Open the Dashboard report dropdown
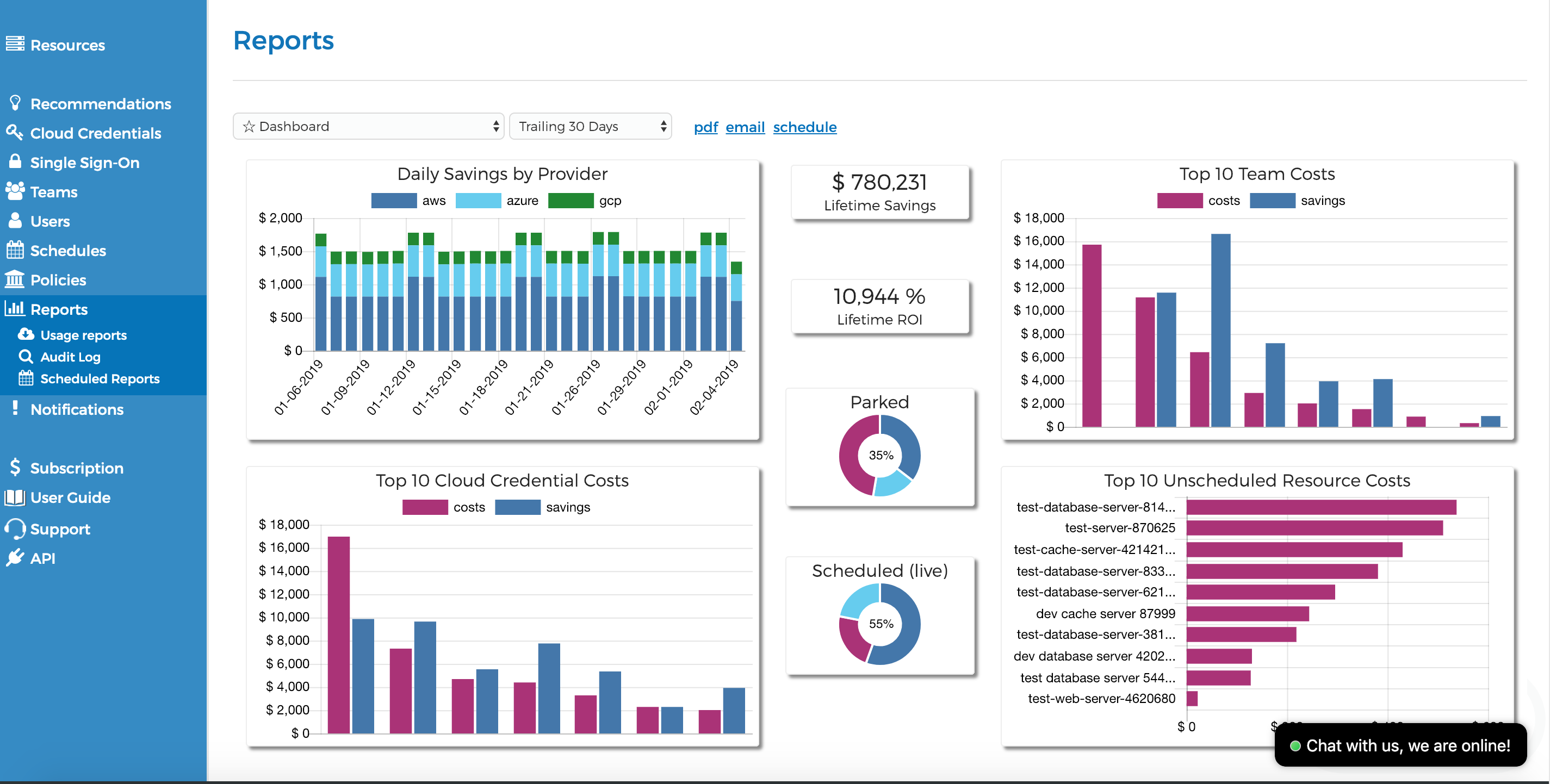Screen dimensions: 1550x784 tap(368, 126)
